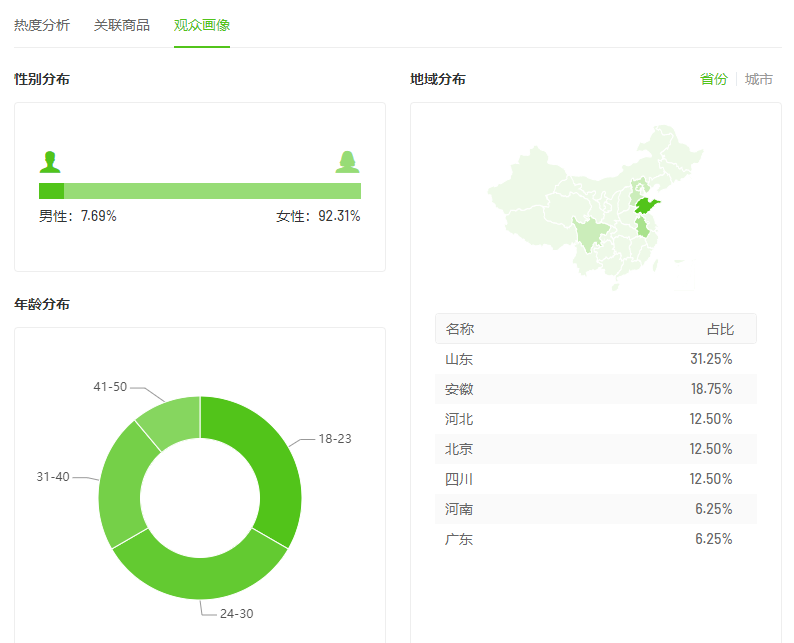Image resolution: width=794 pixels, height=643 pixels.
Task: Click the 地域分布 heading
Action: 438,79
